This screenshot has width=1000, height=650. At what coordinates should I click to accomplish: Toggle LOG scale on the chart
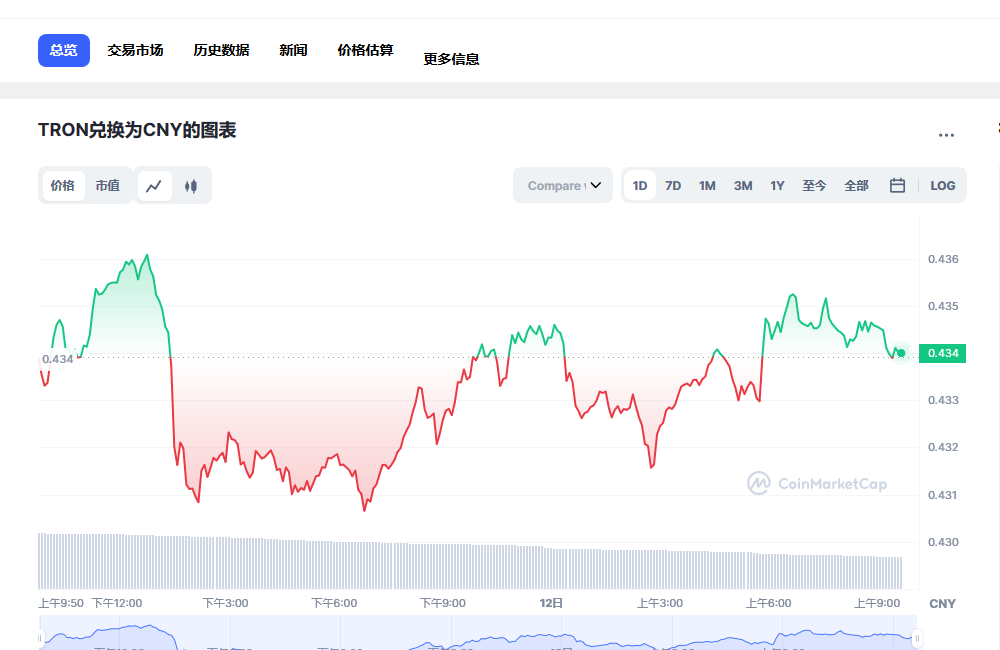(943, 186)
